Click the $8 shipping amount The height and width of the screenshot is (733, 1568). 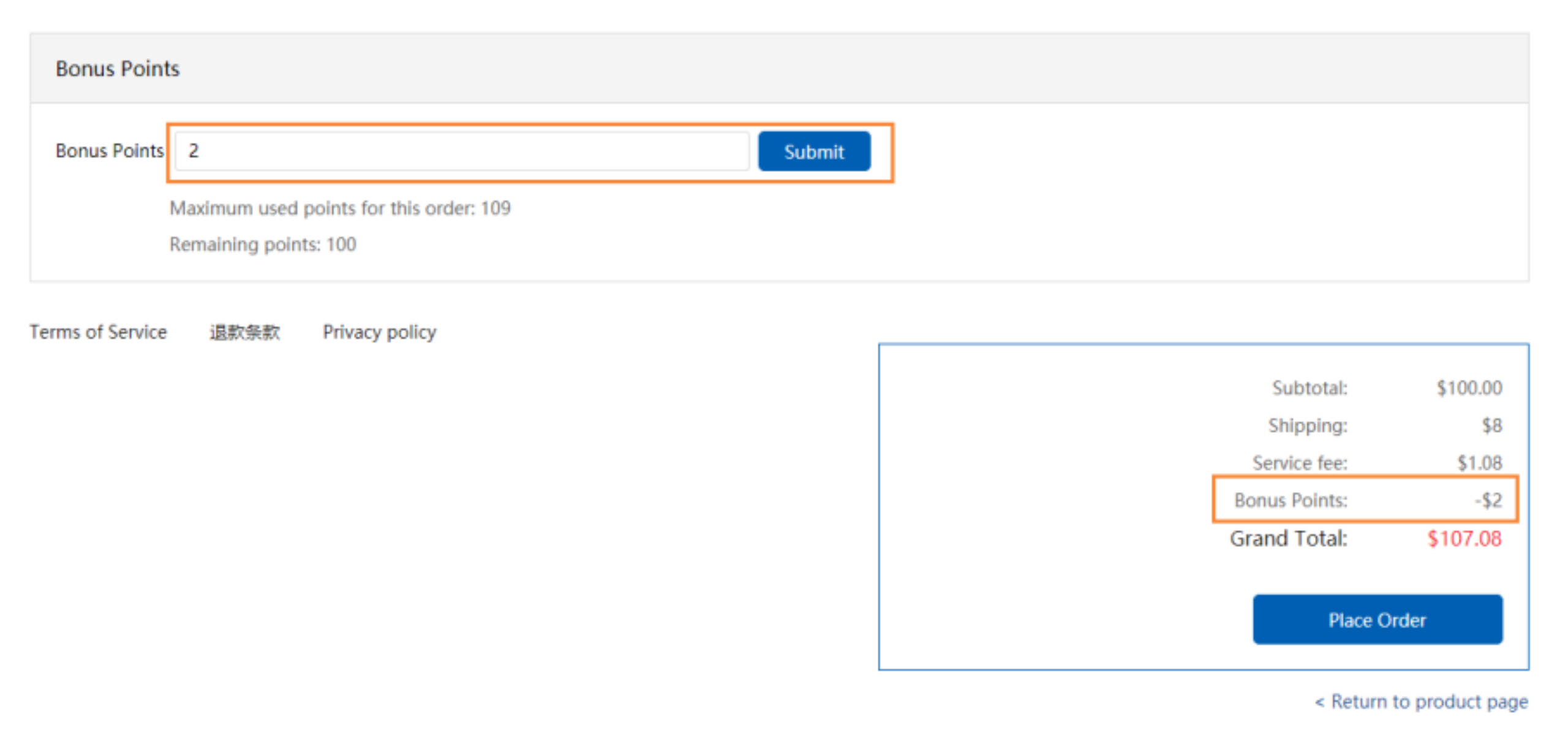[x=1492, y=425]
